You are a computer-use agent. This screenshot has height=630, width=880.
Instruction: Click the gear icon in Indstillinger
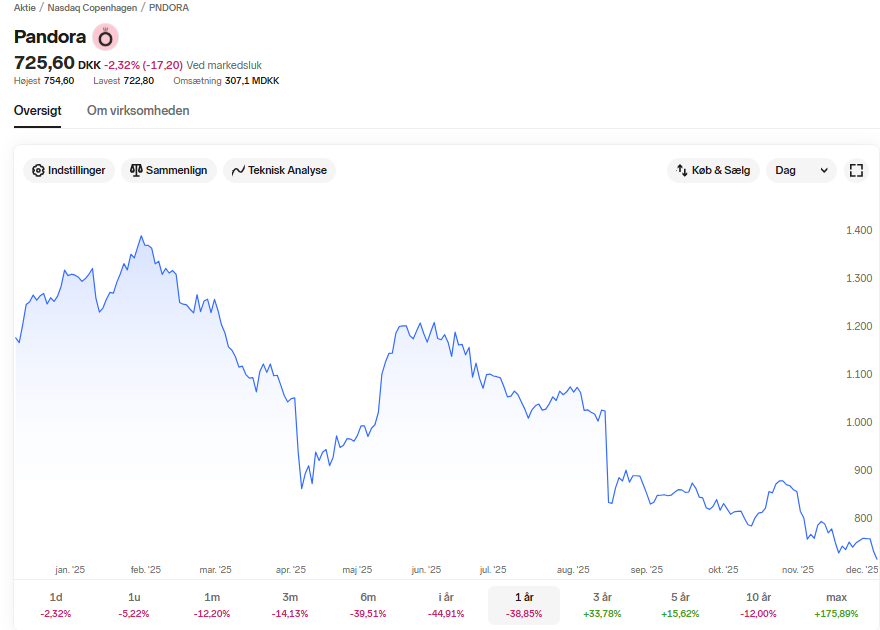pyautogui.click(x=38, y=171)
